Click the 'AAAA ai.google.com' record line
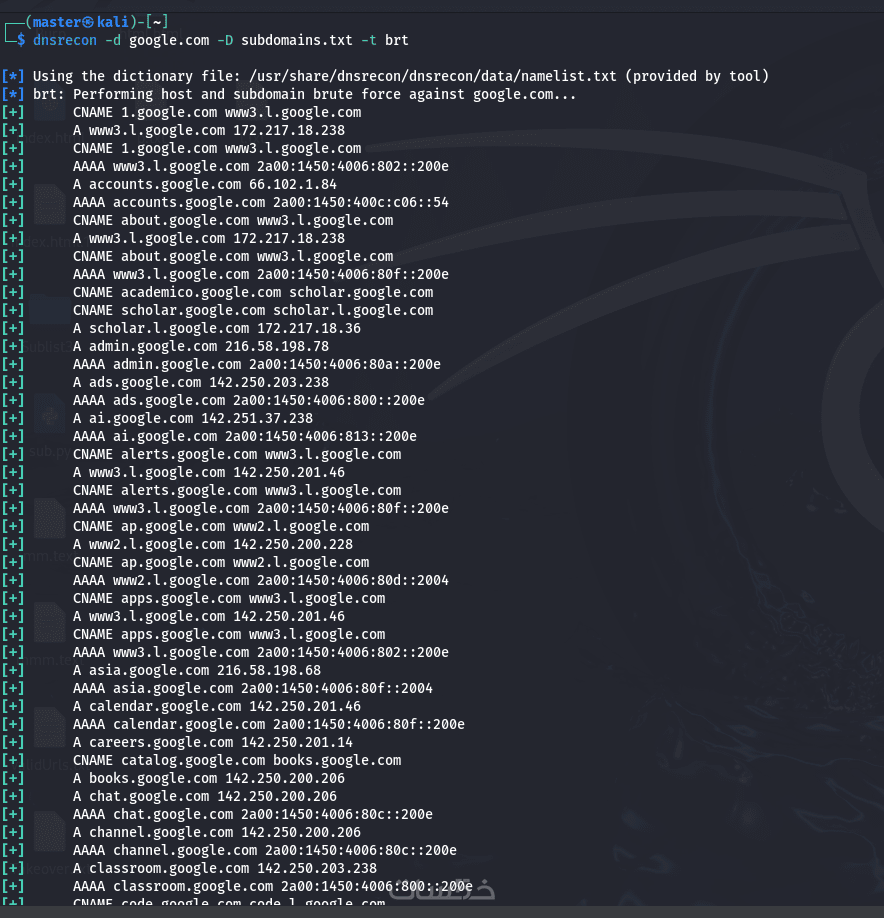This screenshot has height=918, width=884. tap(245, 436)
